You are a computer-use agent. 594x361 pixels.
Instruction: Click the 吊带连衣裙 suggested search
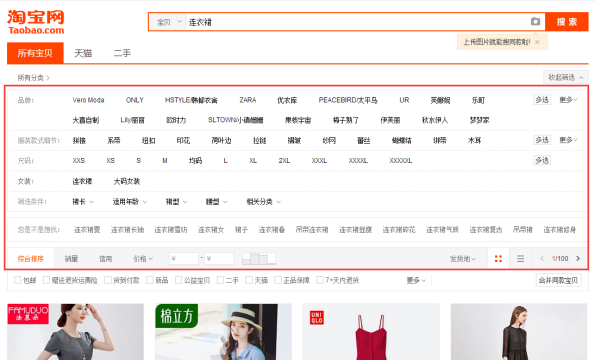(312, 230)
